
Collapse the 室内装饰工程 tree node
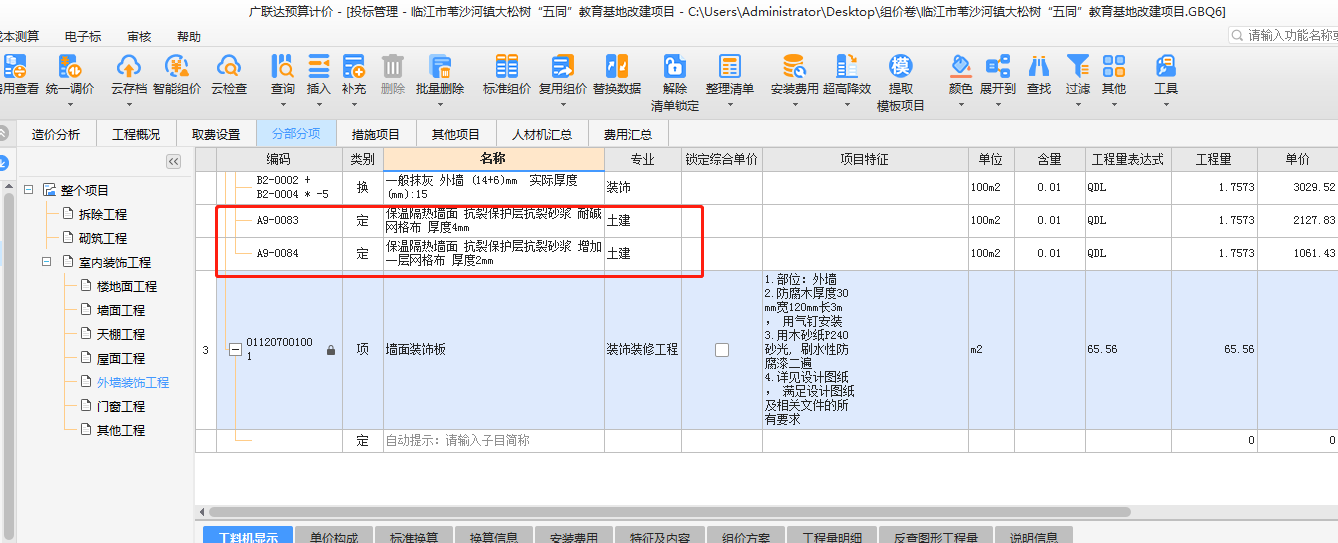(x=47, y=262)
